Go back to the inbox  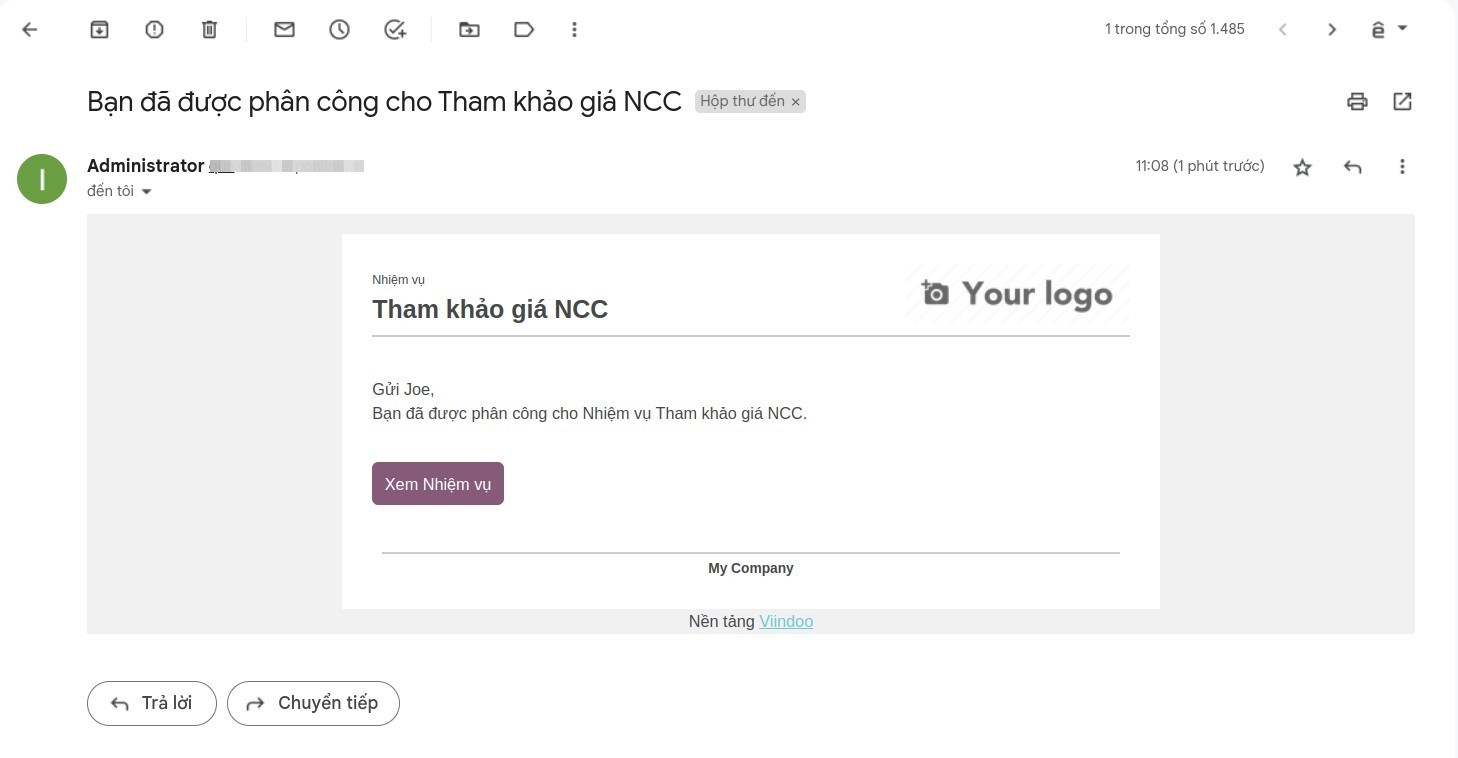click(29, 29)
